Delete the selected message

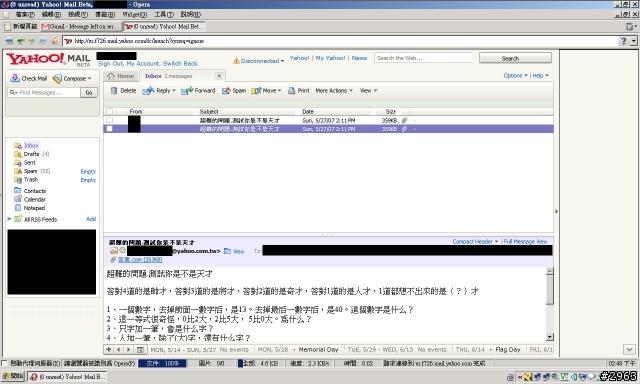coord(124,91)
